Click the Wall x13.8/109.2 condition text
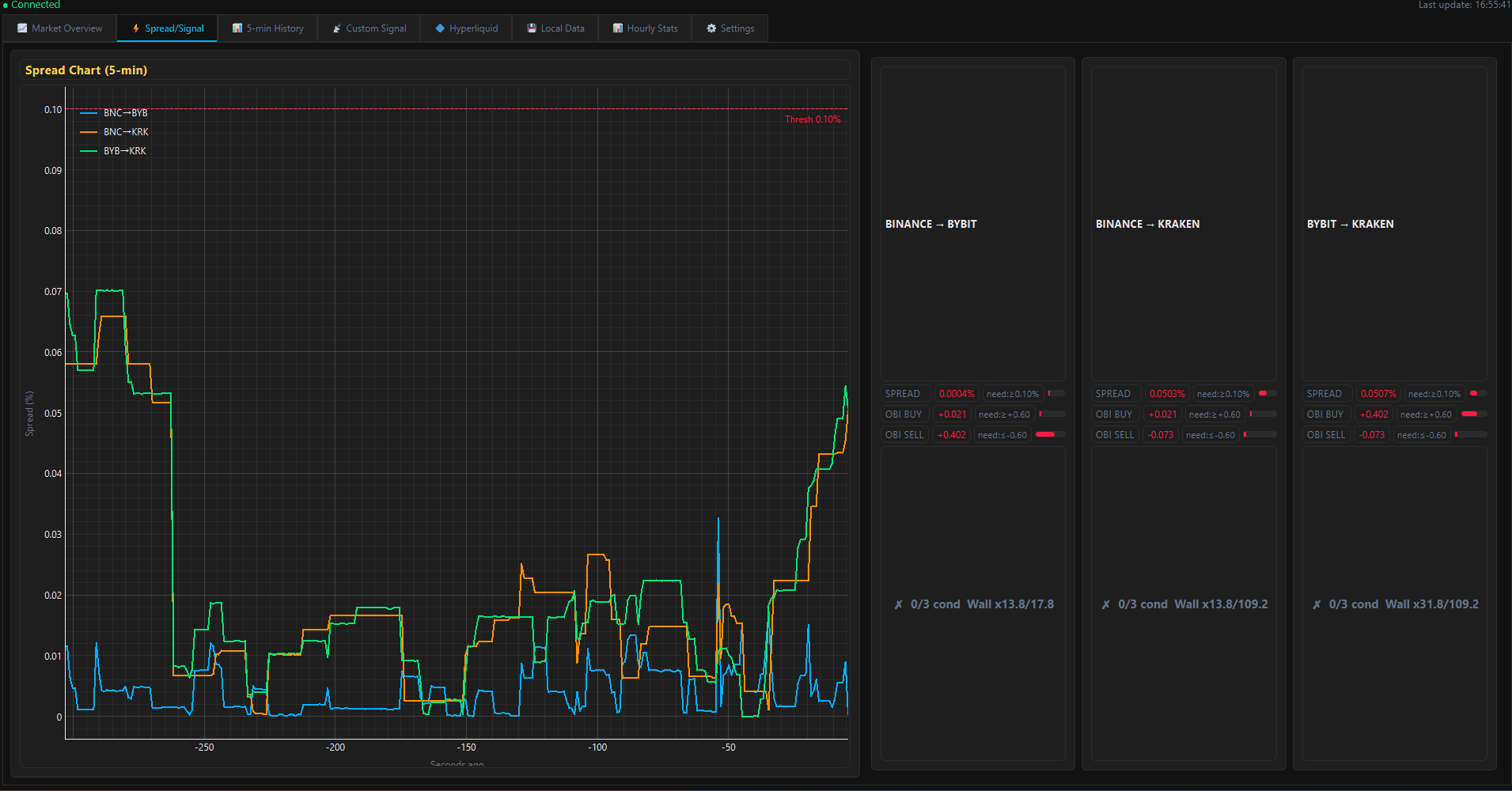 pyautogui.click(x=1221, y=604)
